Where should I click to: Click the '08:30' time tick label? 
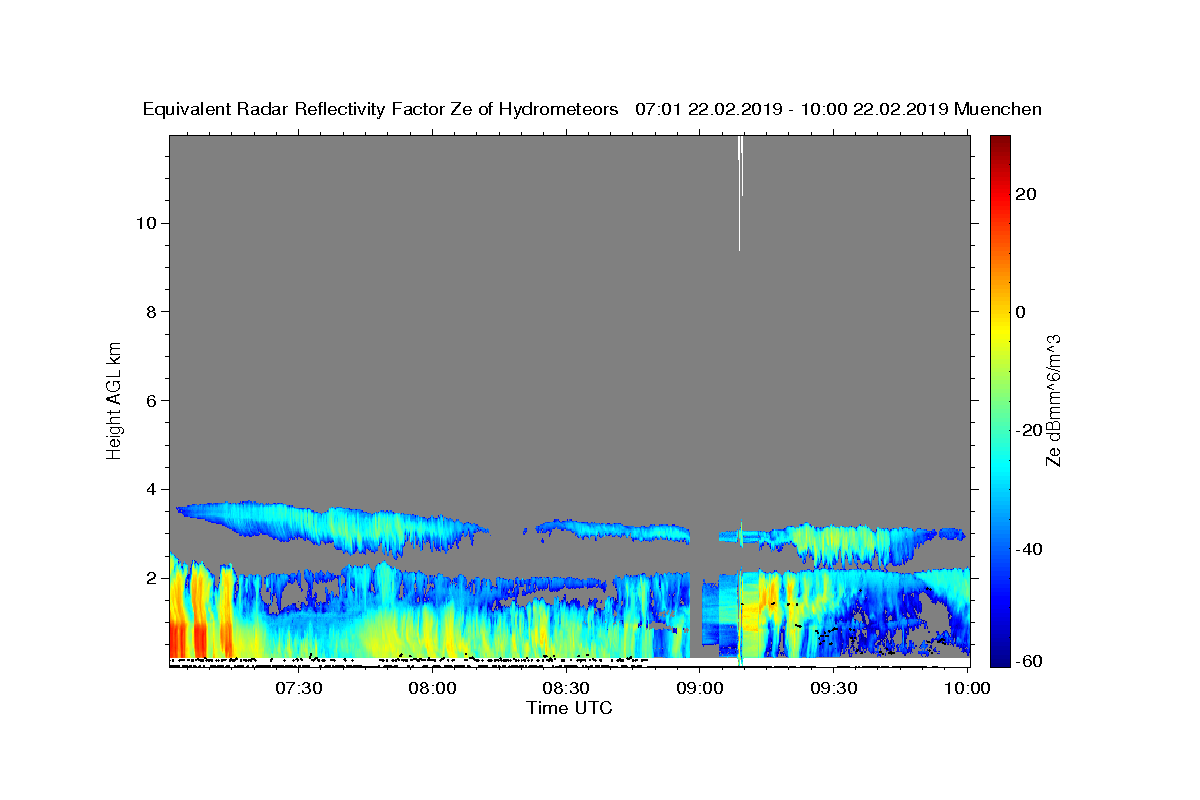click(x=566, y=688)
